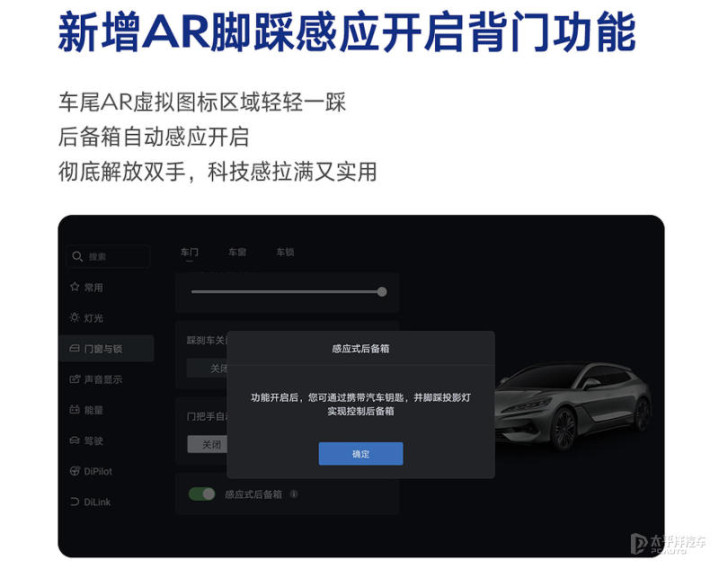
Task: Open 常用 favorites with the star icon
Action: pos(87,287)
